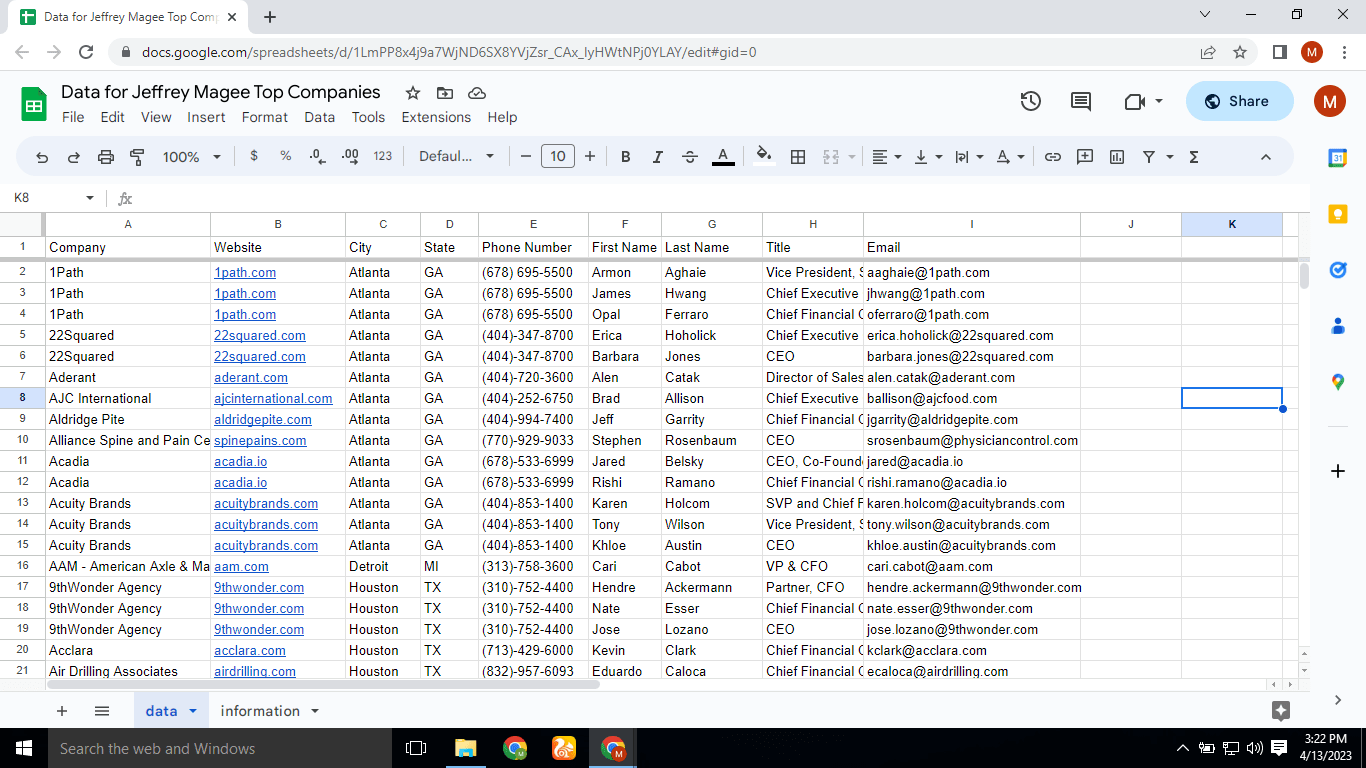Open the horizontal align dropdown
The image size is (1366, 768).
tap(887, 157)
